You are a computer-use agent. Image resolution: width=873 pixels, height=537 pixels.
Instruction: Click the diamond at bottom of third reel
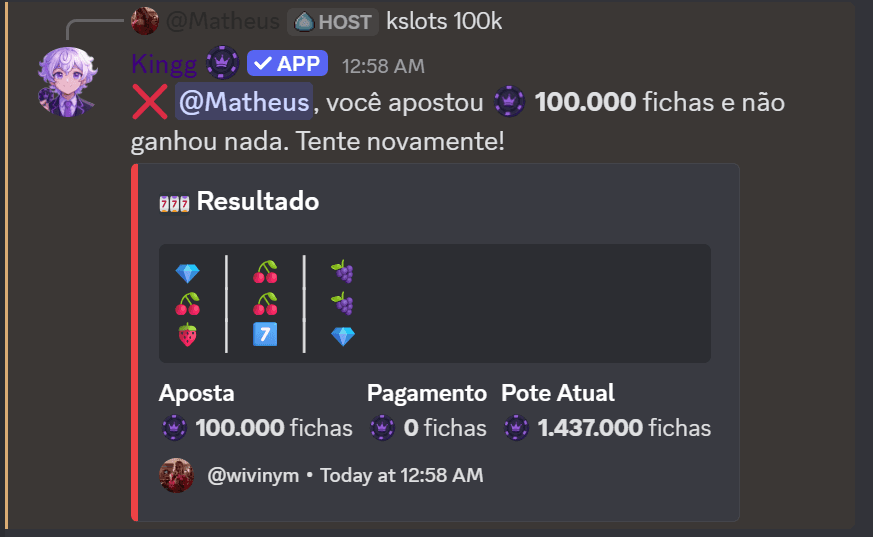343,336
